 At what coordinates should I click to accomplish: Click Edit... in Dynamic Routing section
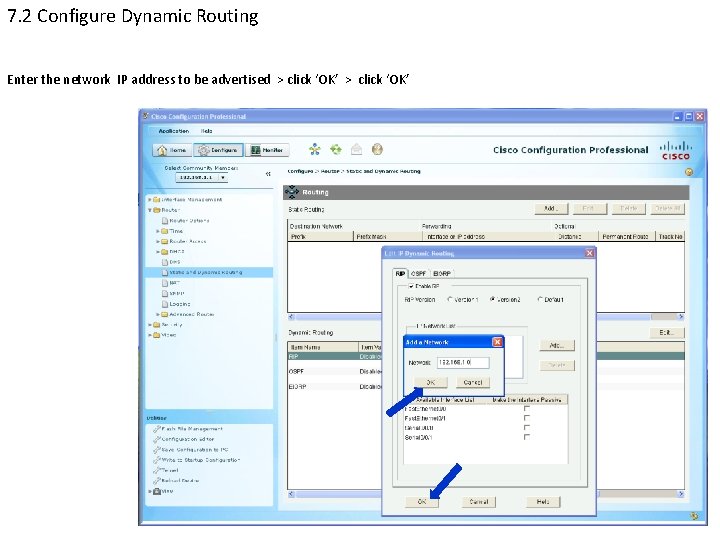[666, 332]
